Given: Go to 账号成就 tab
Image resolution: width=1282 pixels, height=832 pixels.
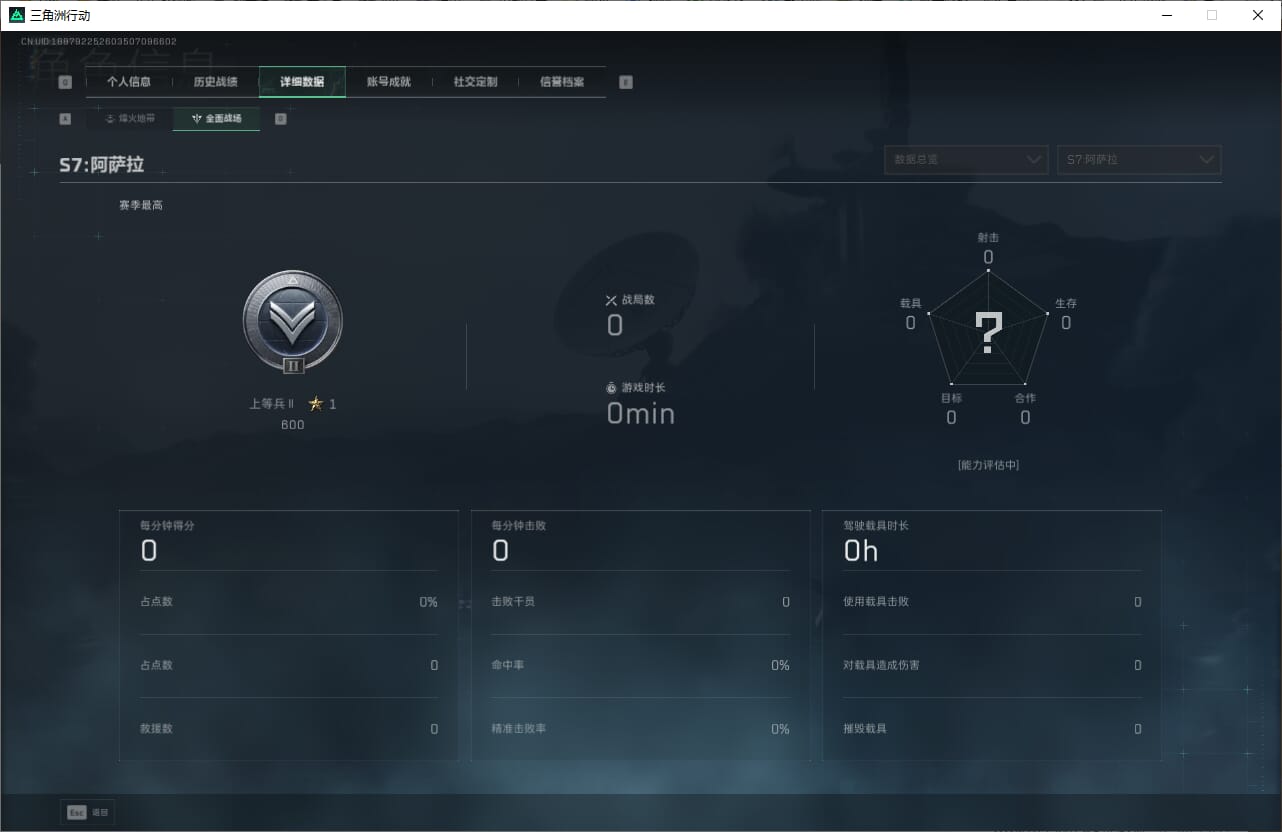Looking at the screenshot, I should (389, 82).
